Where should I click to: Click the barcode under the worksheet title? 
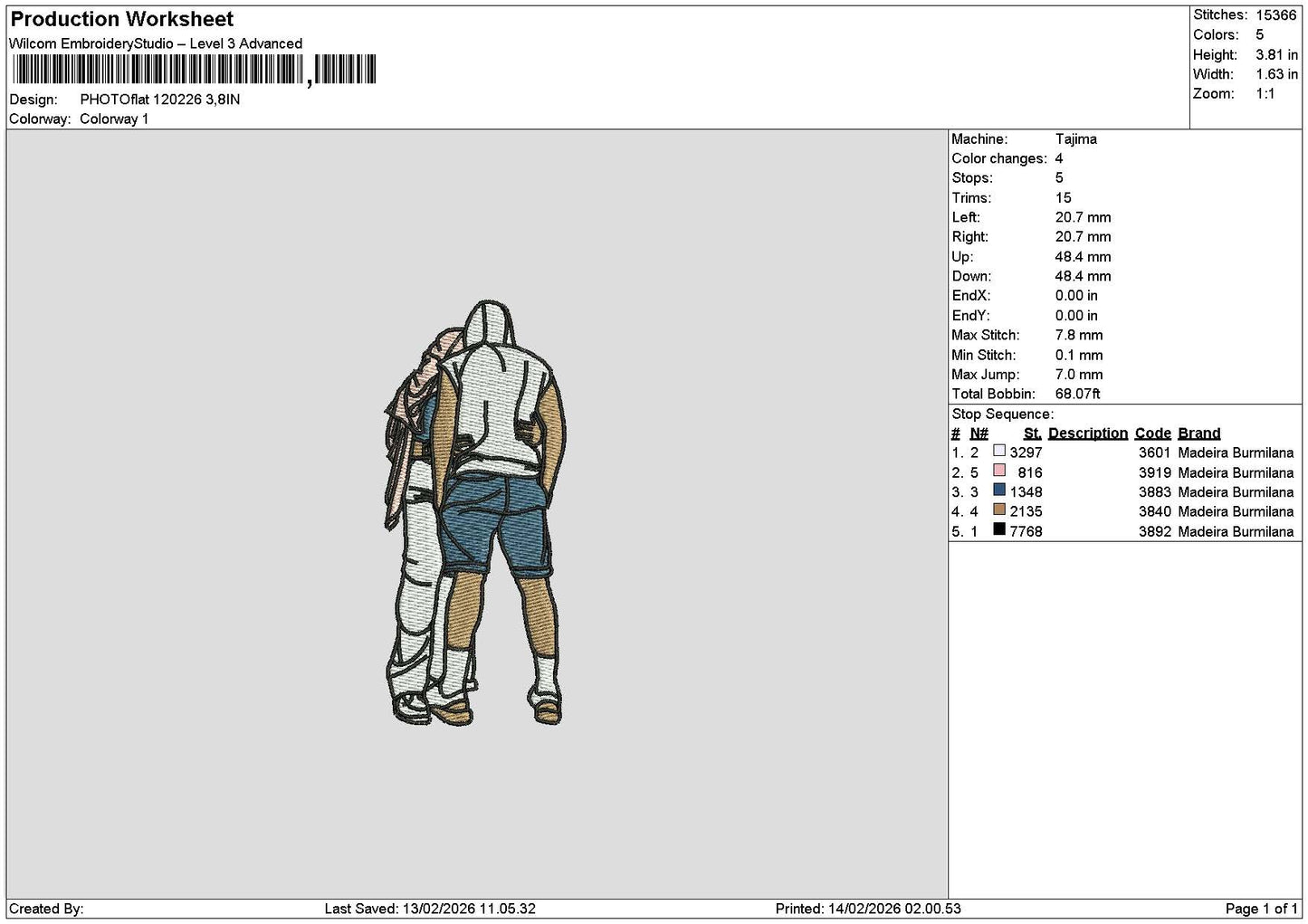(x=194, y=70)
